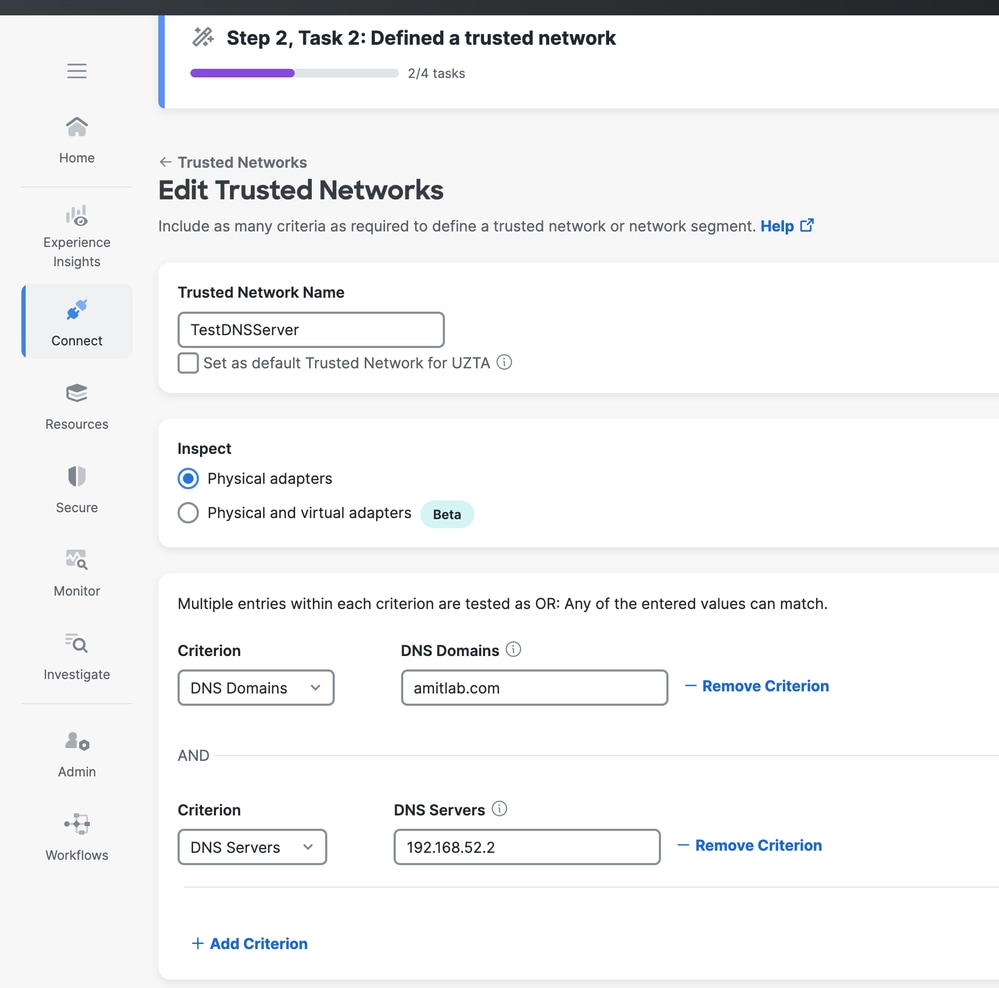Screen dimensions: 999x988
Task: Open the Home icon in sidebar
Action: pos(77,127)
